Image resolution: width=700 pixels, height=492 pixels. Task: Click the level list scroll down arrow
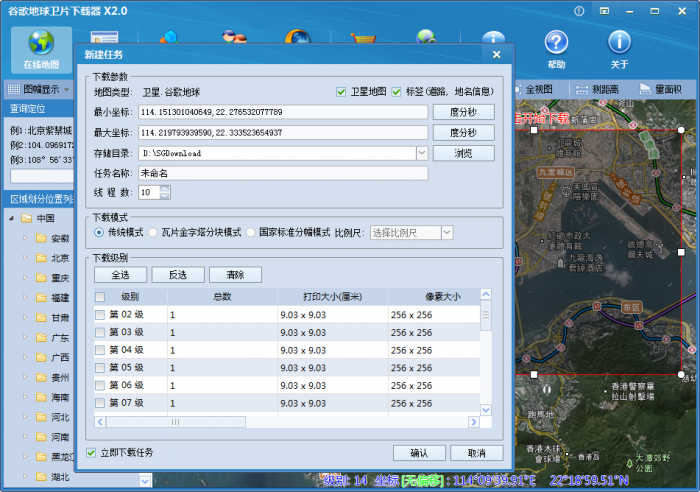486,410
